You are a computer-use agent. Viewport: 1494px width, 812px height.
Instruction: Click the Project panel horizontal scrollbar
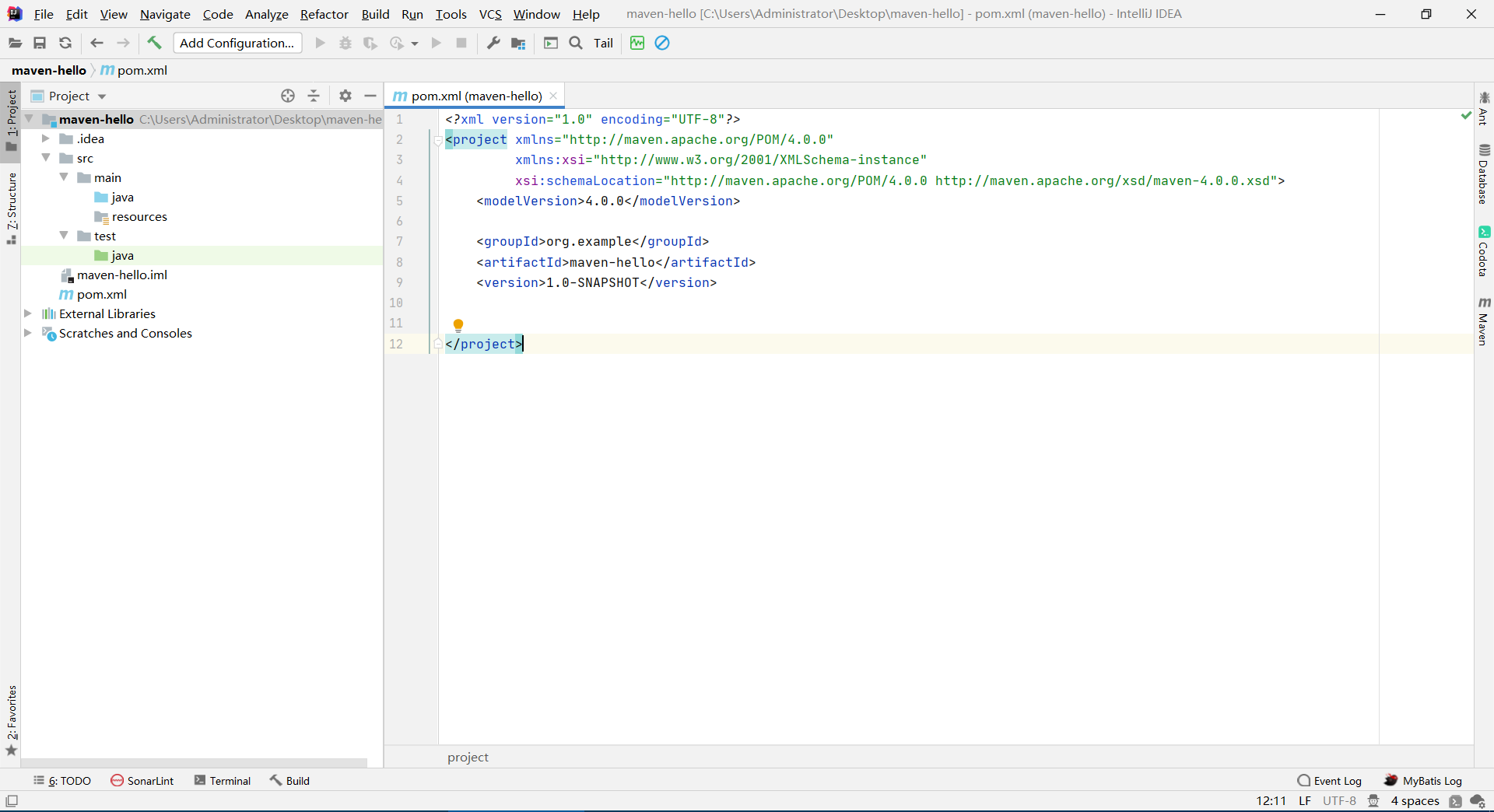click(x=195, y=763)
